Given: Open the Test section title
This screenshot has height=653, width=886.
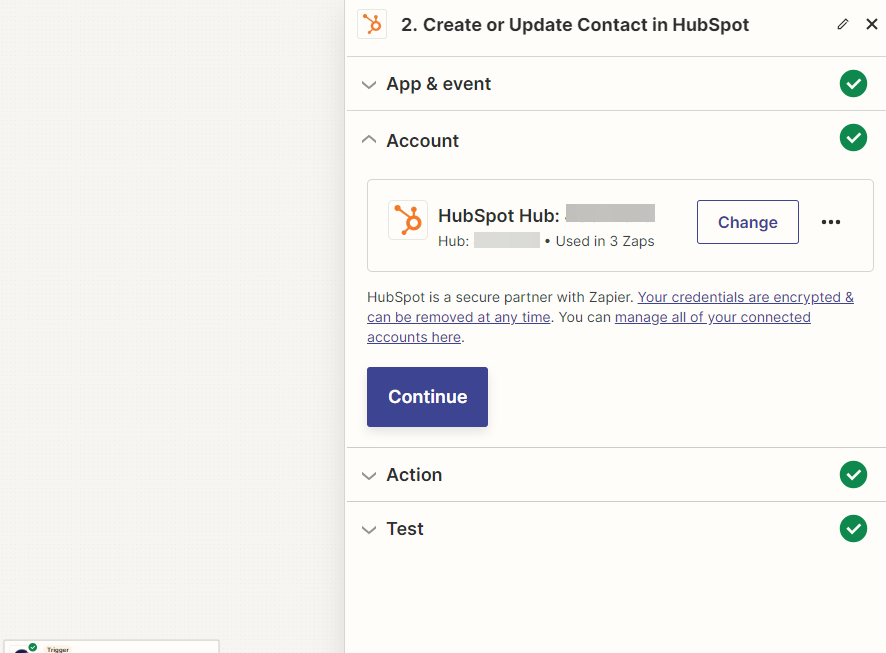Looking at the screenshot, I should coord(405,529).
